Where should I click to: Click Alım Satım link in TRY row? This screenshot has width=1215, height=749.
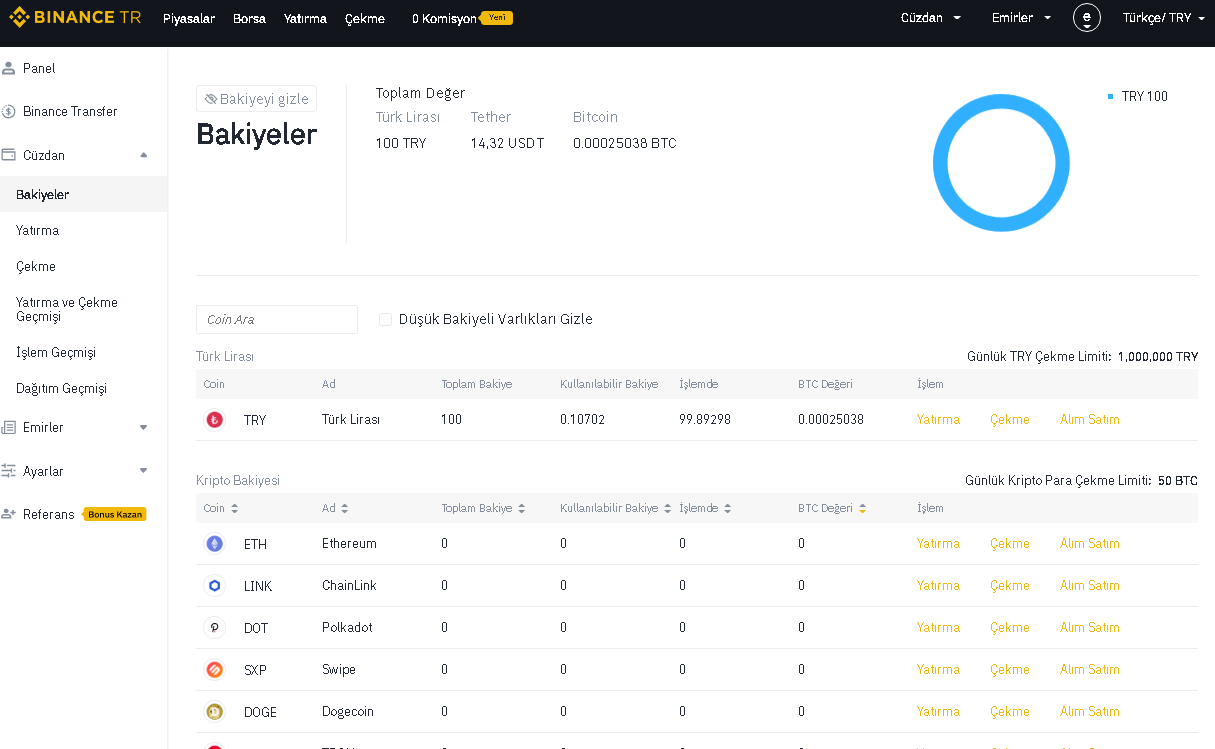[x=1090, y=420]
